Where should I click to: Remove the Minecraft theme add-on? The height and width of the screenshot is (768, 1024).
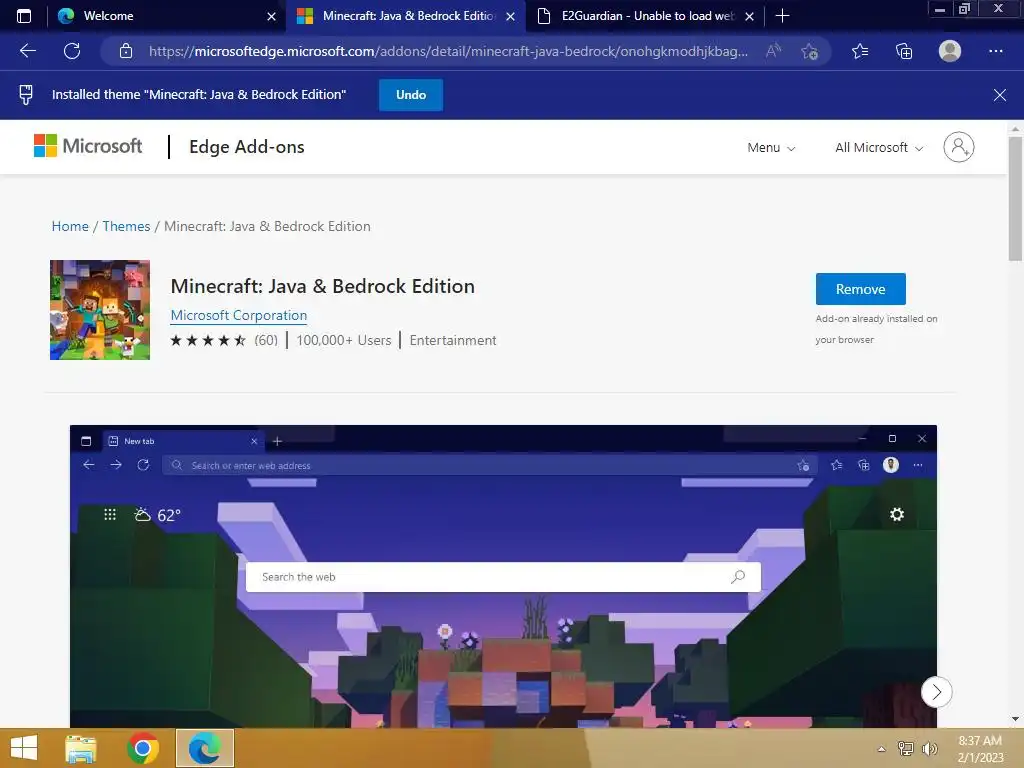click(860, 289)
